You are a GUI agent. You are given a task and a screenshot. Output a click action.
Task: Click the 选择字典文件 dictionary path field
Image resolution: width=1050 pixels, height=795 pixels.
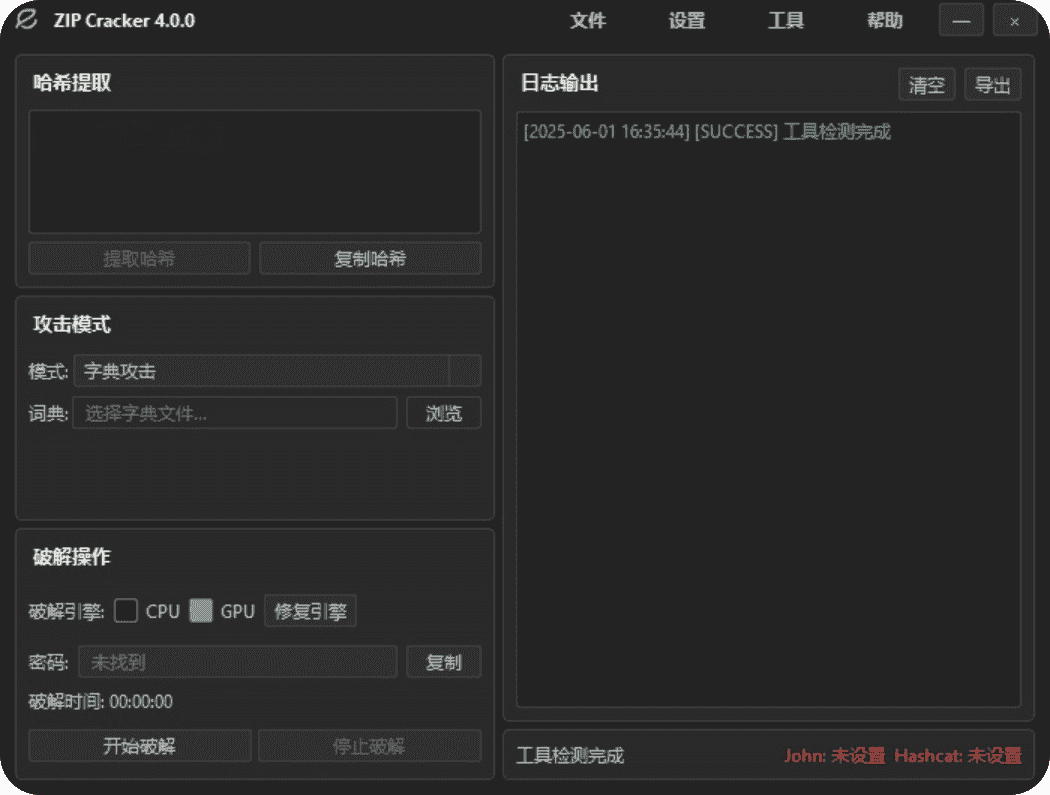point(235,413)
